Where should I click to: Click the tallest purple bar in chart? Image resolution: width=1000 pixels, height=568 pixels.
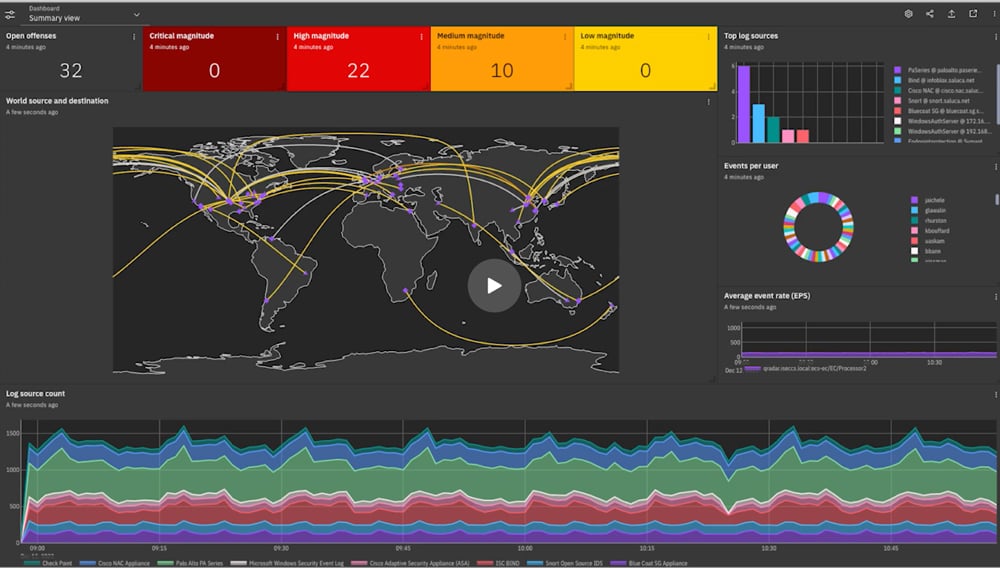pyautogui.click(x=743, y=104)
